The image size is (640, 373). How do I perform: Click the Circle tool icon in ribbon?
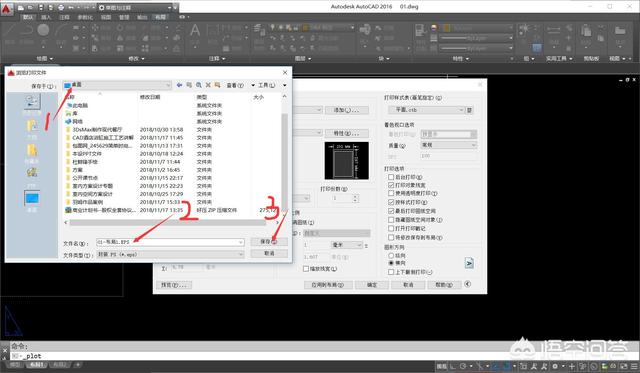43,30
